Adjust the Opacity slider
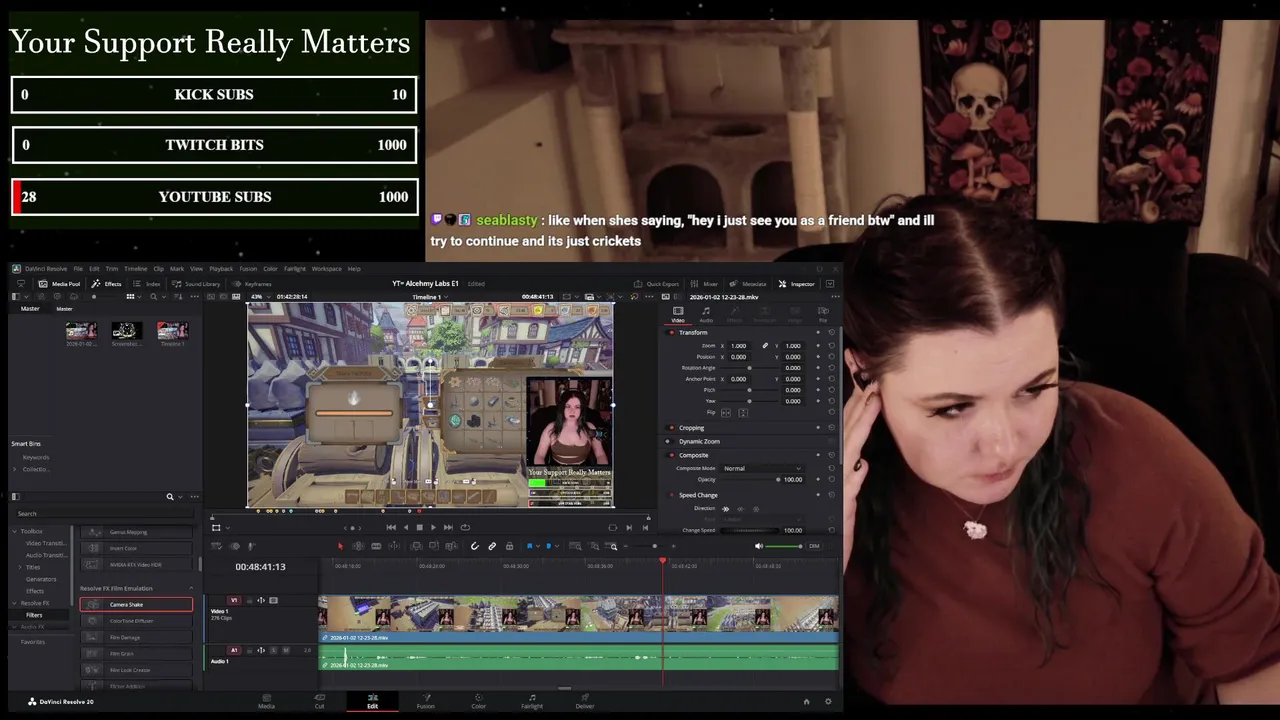Screen dimensions: 1280x720 [x=749, y=479]
